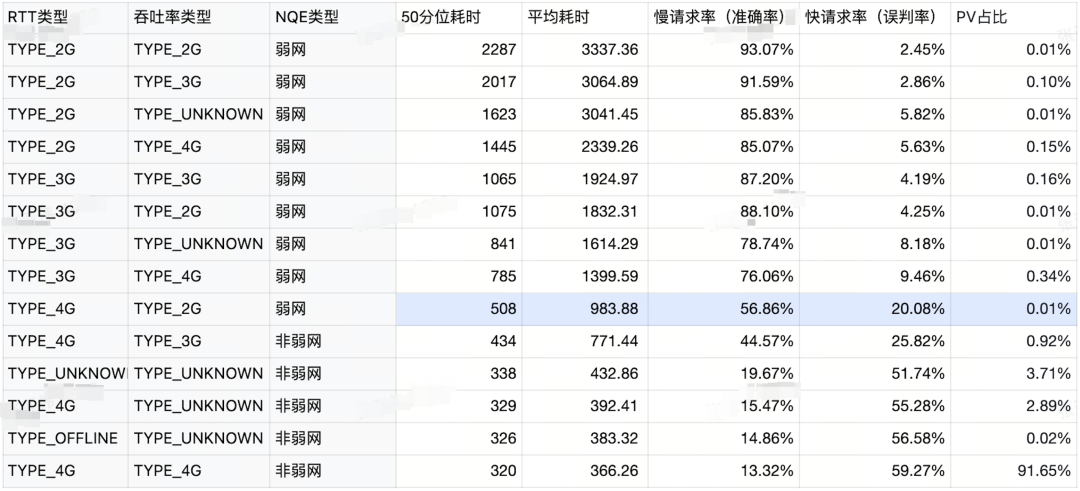
Task: Click 非弱网 in the TYPE_OFFLINE row
Action: [x=333, y=438]
